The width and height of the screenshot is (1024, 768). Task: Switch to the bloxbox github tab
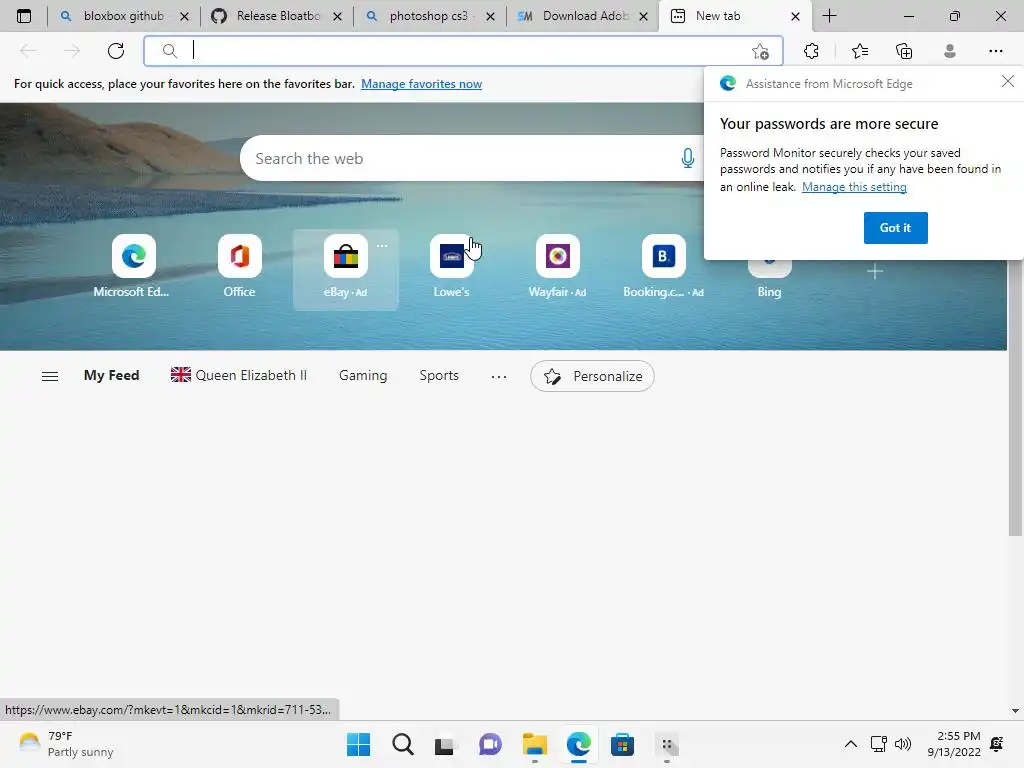click(123, 16)
